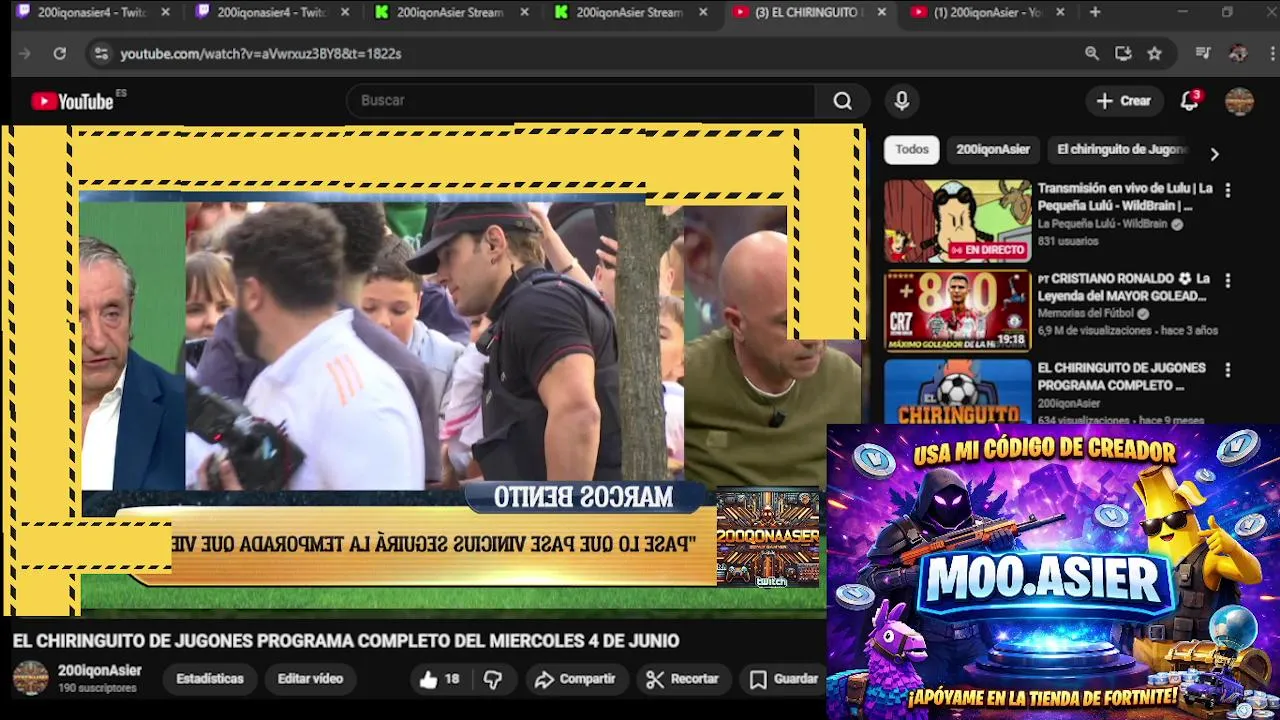Start voice search with the microphone icon

[902, 101]
